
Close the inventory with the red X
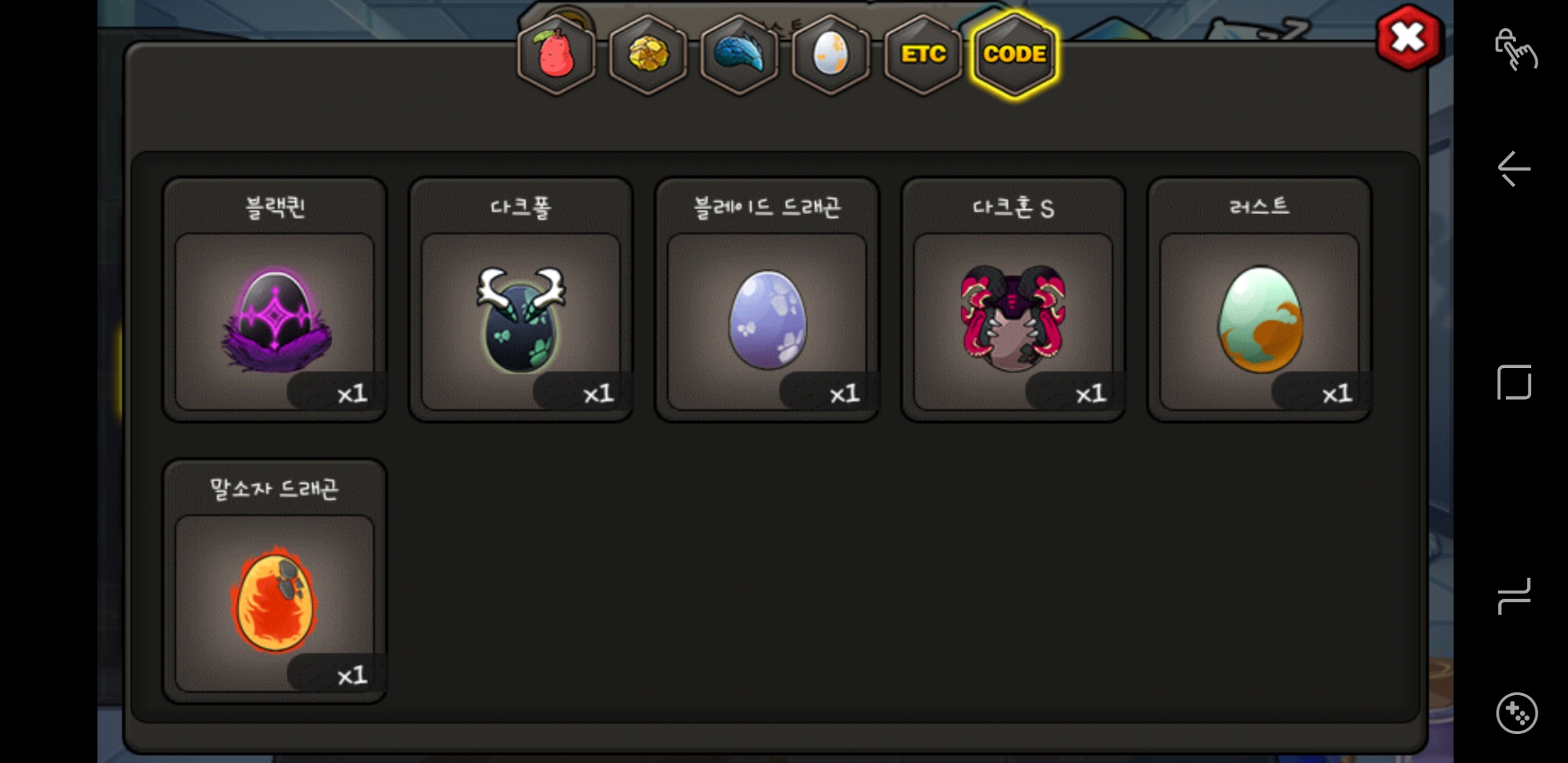1409,37
